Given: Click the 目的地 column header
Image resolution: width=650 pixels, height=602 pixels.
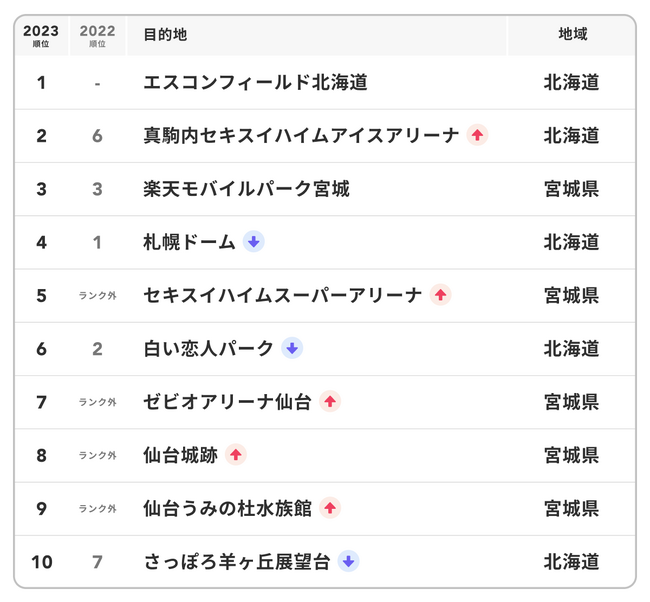Looking at the screenshot, I should (165, 35).
